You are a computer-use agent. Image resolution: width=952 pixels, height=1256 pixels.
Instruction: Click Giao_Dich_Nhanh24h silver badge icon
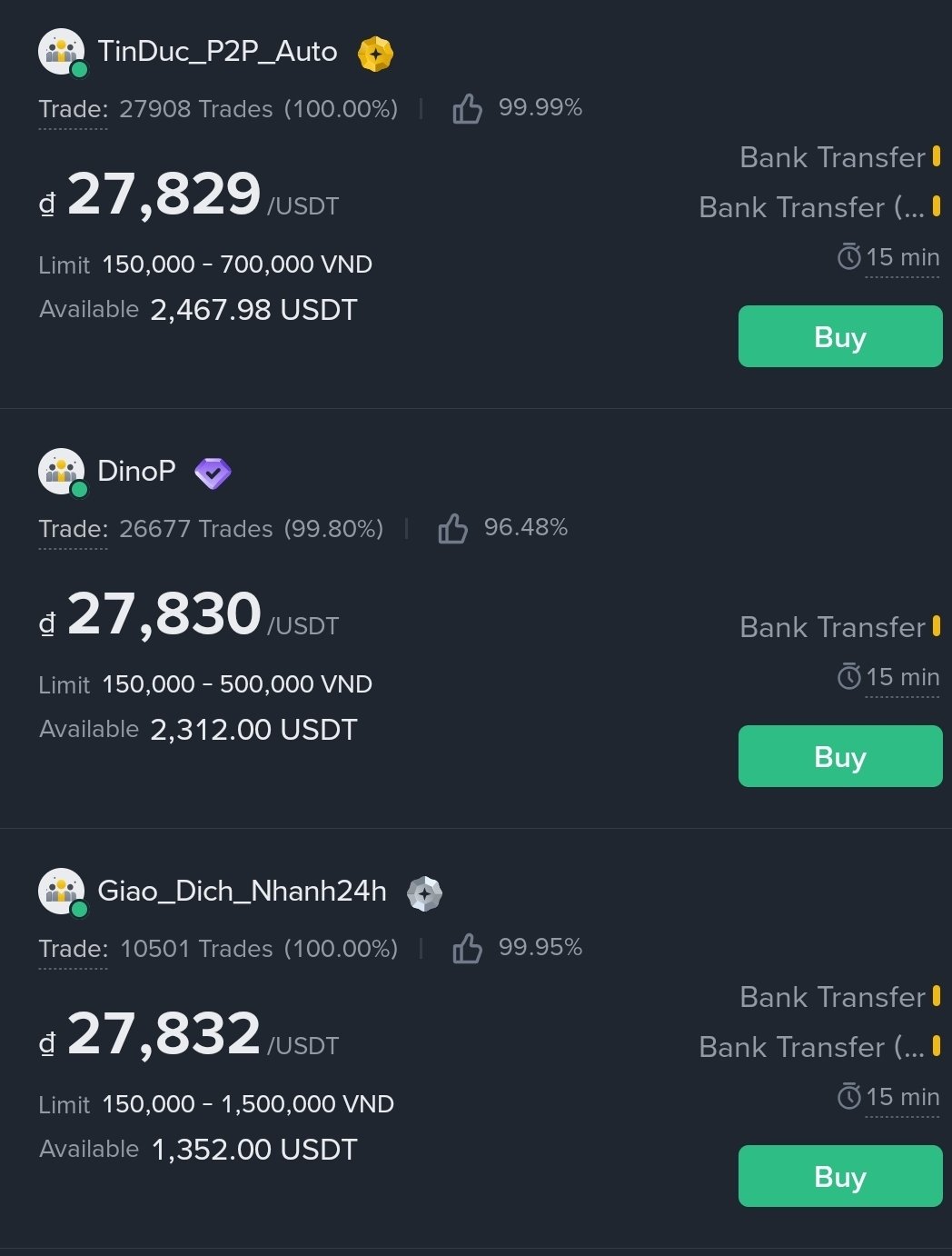(424, 893)
